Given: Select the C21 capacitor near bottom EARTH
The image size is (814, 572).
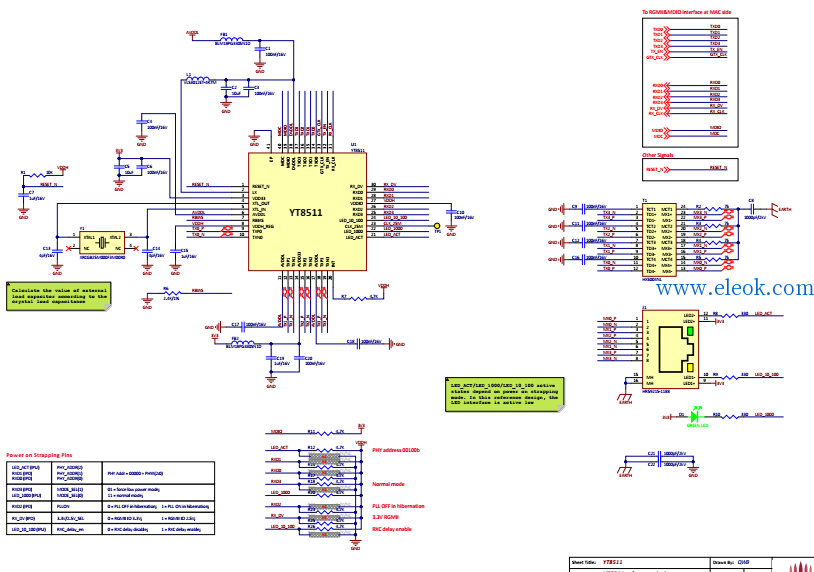Looking at the screenshot, I should tap(659, 455).
